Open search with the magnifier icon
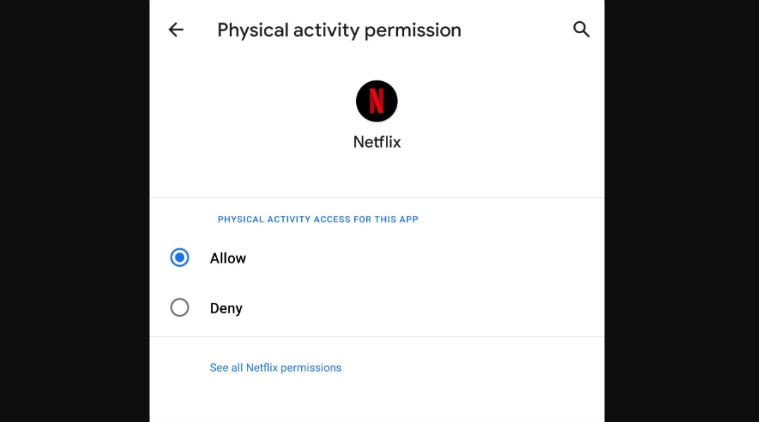This screenshot has height=422, width=759. click(581, 30)
